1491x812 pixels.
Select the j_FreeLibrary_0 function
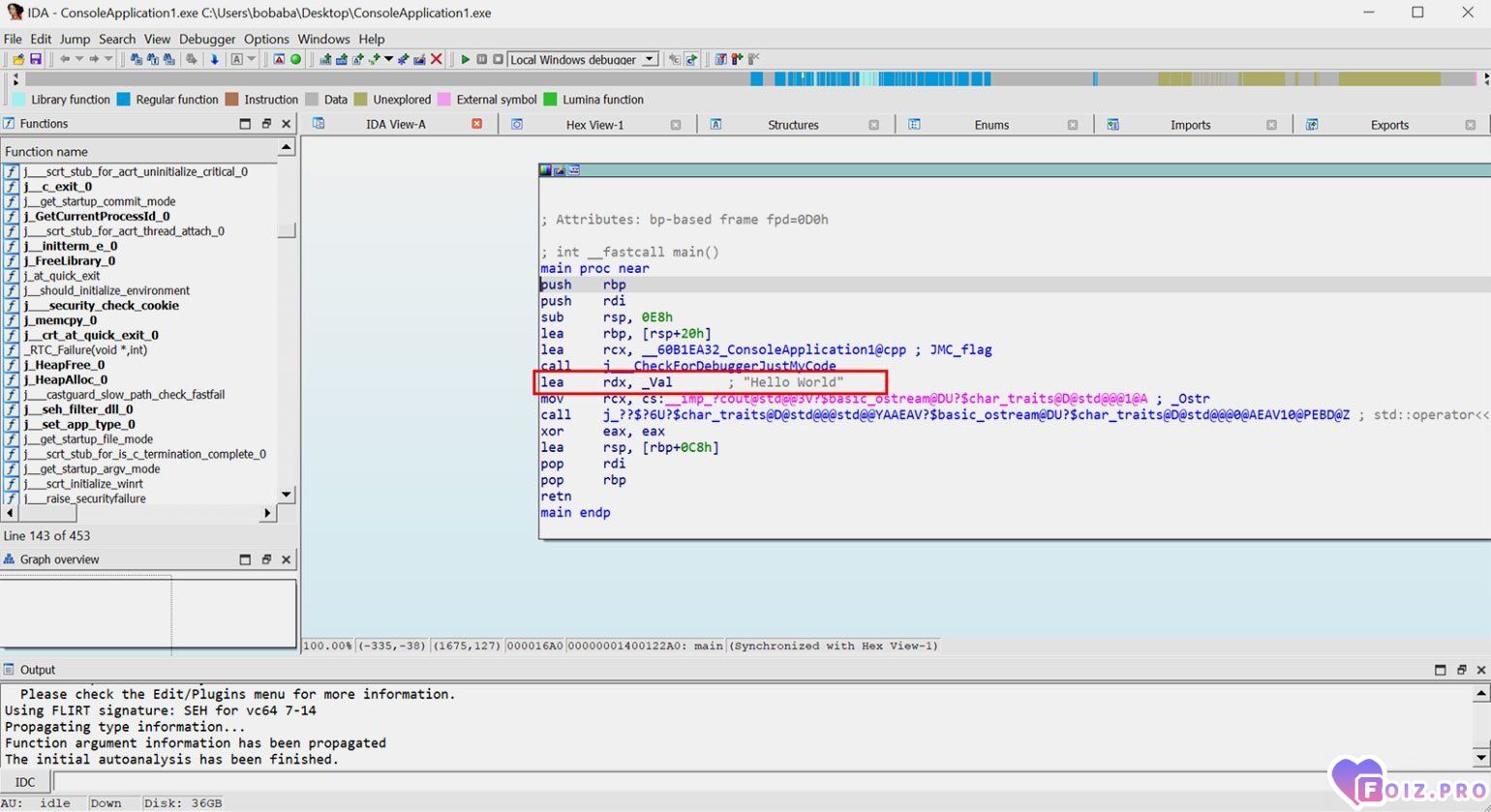pyautogui.click(x=70, y=260)
